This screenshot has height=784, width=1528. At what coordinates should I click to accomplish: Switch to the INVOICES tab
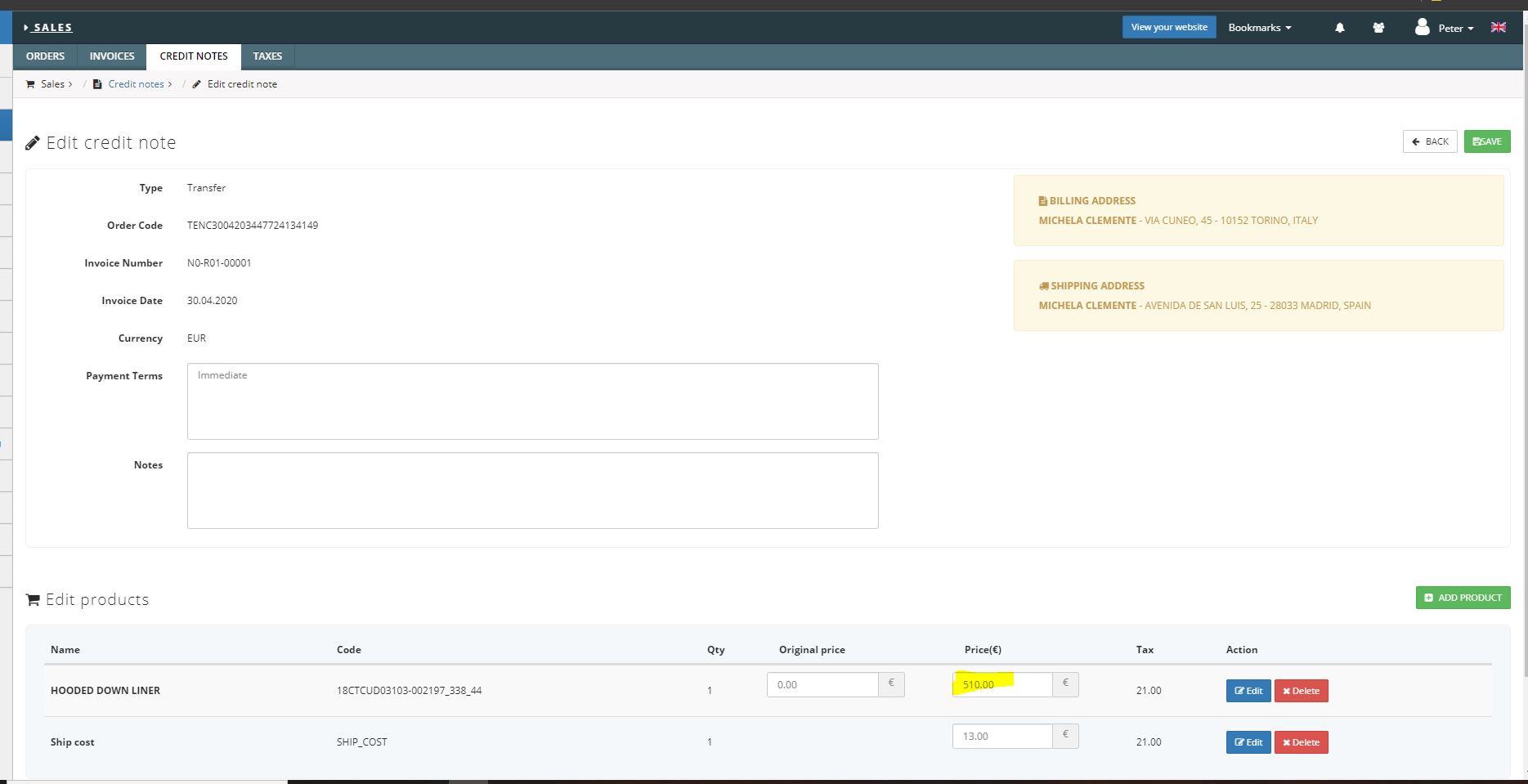pos(112,56)
